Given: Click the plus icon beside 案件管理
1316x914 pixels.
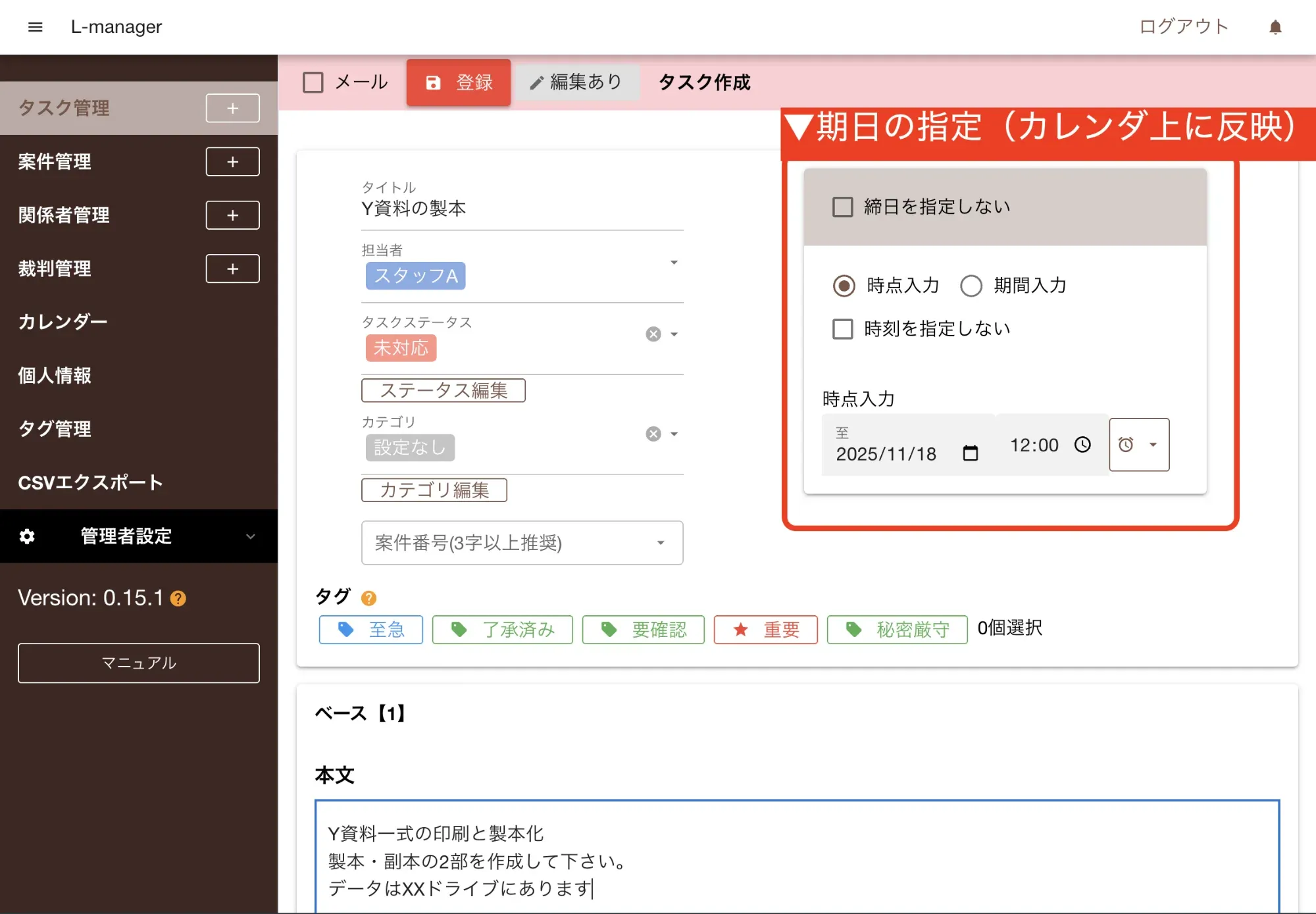Looking at the screenshot, I should click(232, 162).
